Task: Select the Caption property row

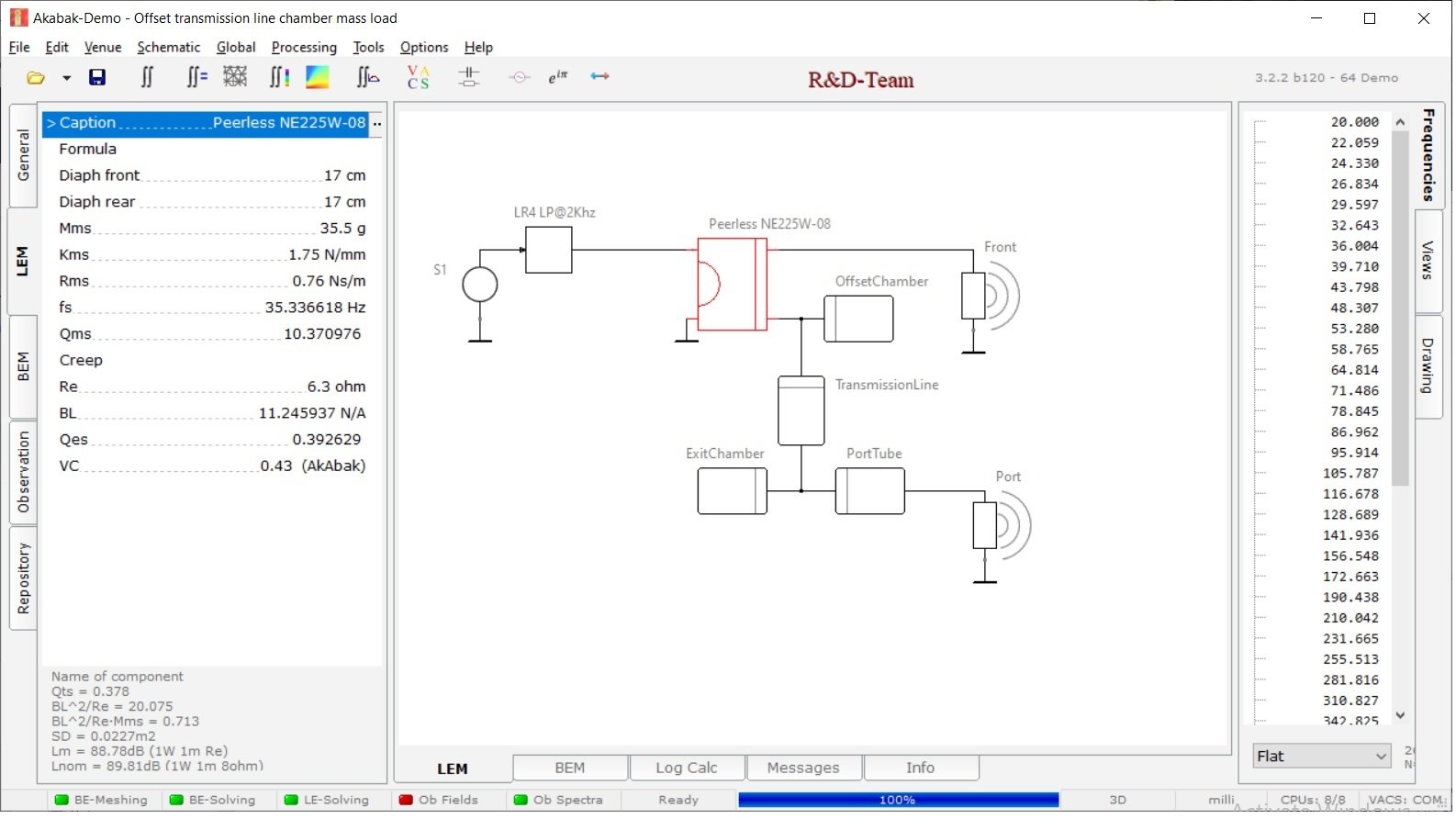Action: tap(206, 123)
